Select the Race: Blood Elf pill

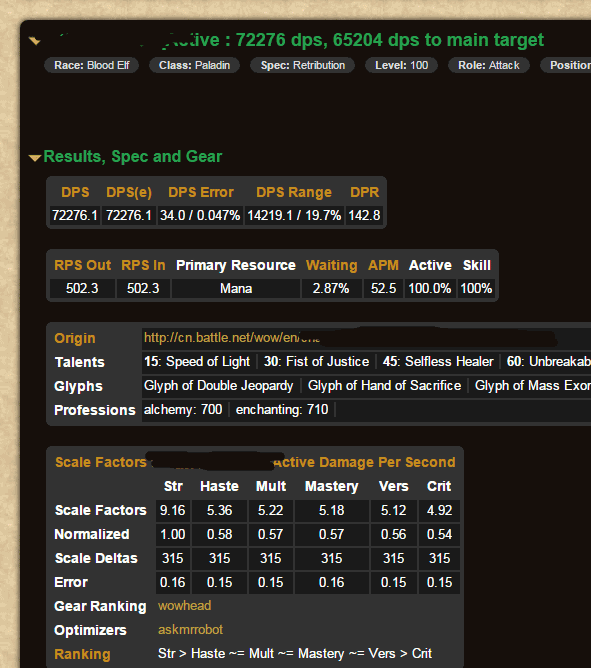click(92, 65)
